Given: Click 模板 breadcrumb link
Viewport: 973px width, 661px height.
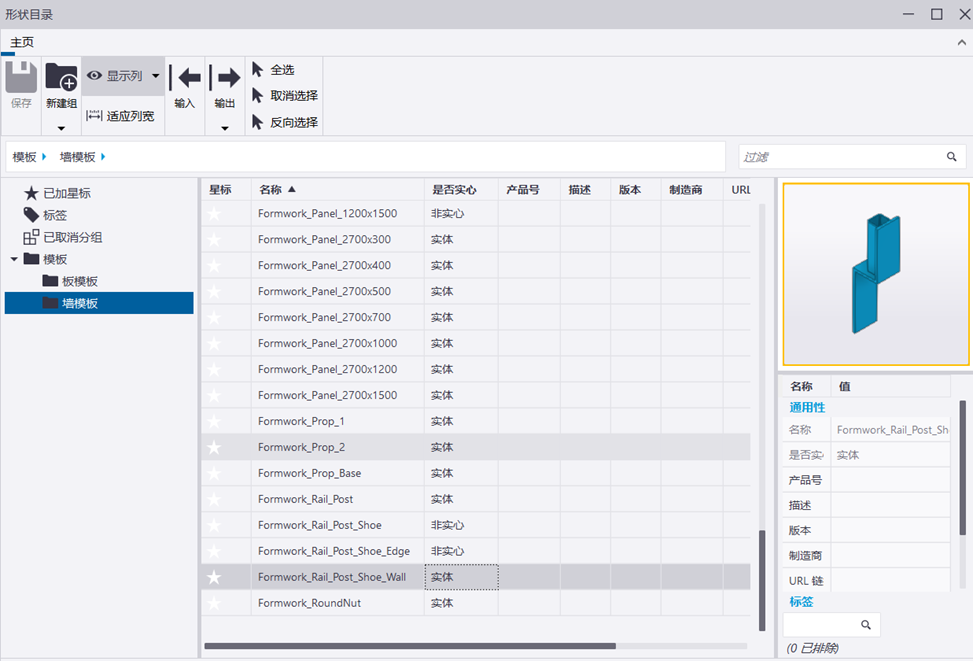Looking at the screenshot, I should point(24,157).
